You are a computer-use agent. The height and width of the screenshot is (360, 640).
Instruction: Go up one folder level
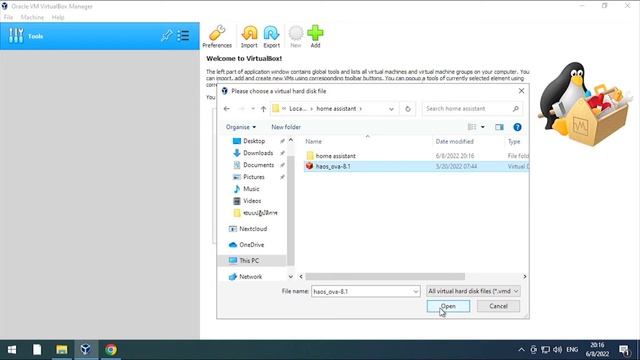[x=263, y=109]
